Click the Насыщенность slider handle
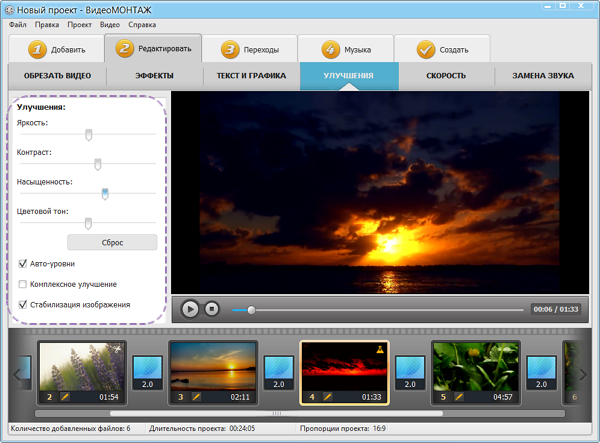This screenshot has height=443, width=600. [105, 194]
